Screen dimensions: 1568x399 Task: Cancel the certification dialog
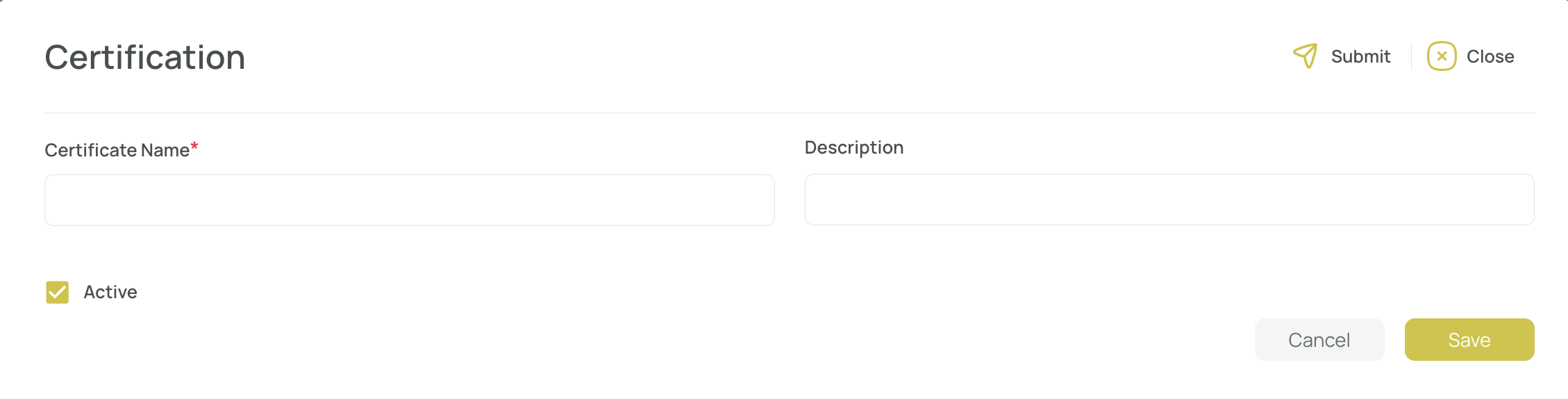(x=1319, y=339)
